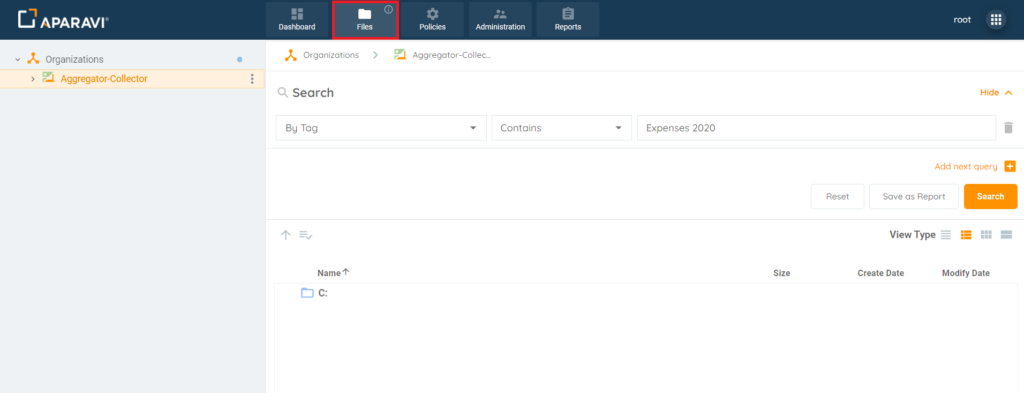Open the Policies tab
The height and width of the screenshot is (393, 1024).
click(x=432, y=20)
